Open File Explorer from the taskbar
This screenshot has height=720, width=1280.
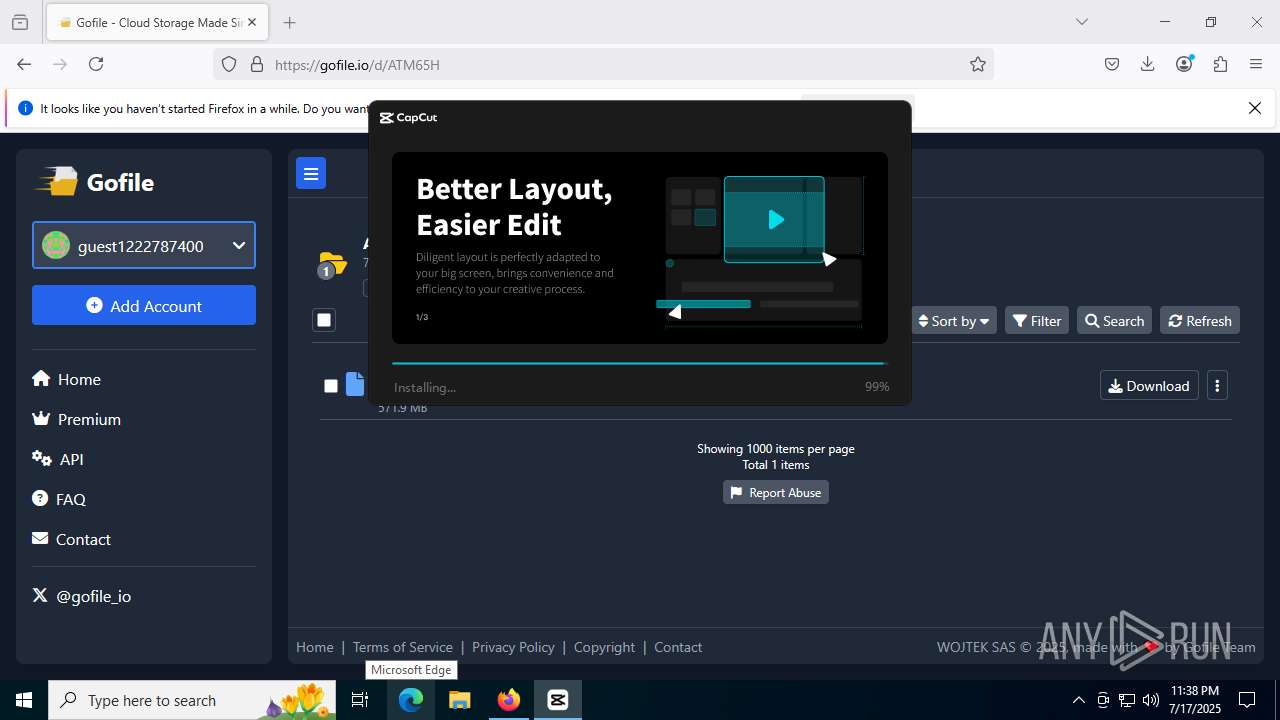point(459,700)
